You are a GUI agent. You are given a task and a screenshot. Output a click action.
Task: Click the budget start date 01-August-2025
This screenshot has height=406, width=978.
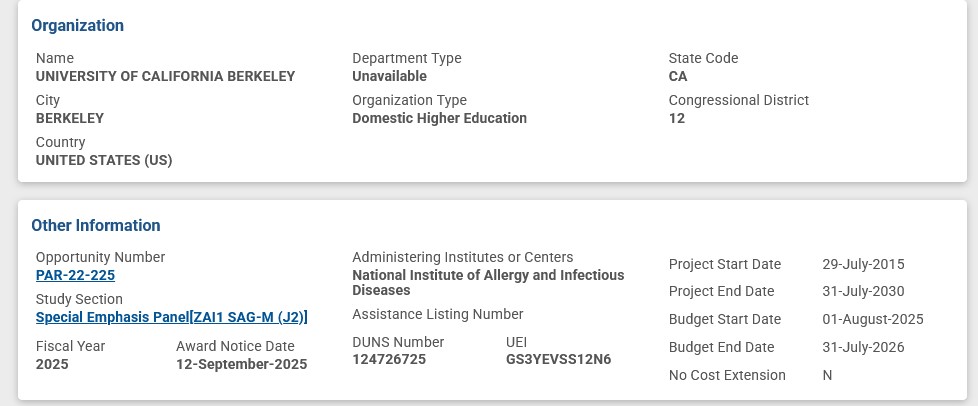872,319
